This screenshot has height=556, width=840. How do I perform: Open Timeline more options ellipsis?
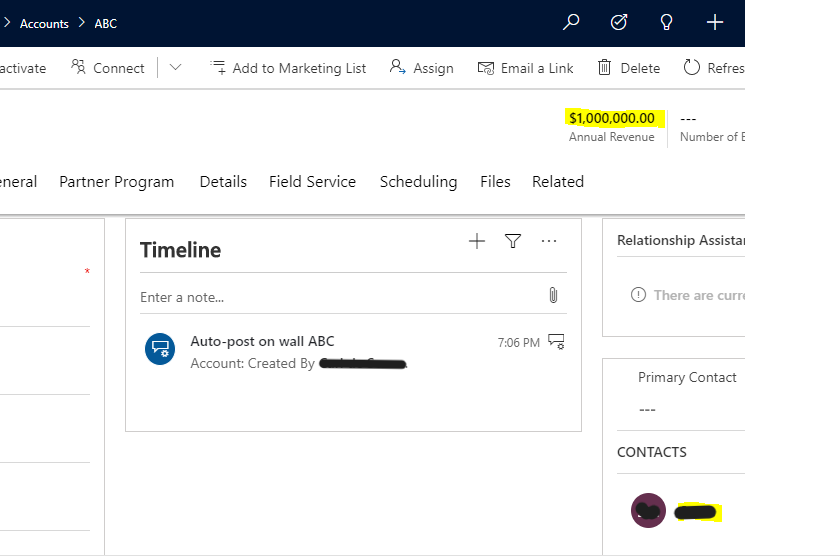[x=549, y=241]
